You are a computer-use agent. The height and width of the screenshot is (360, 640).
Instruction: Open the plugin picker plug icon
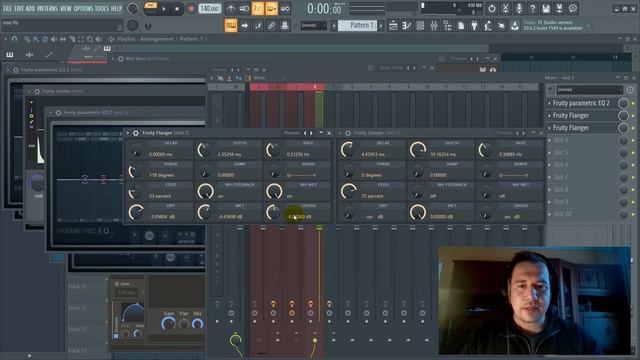click(x=474, y=26)
